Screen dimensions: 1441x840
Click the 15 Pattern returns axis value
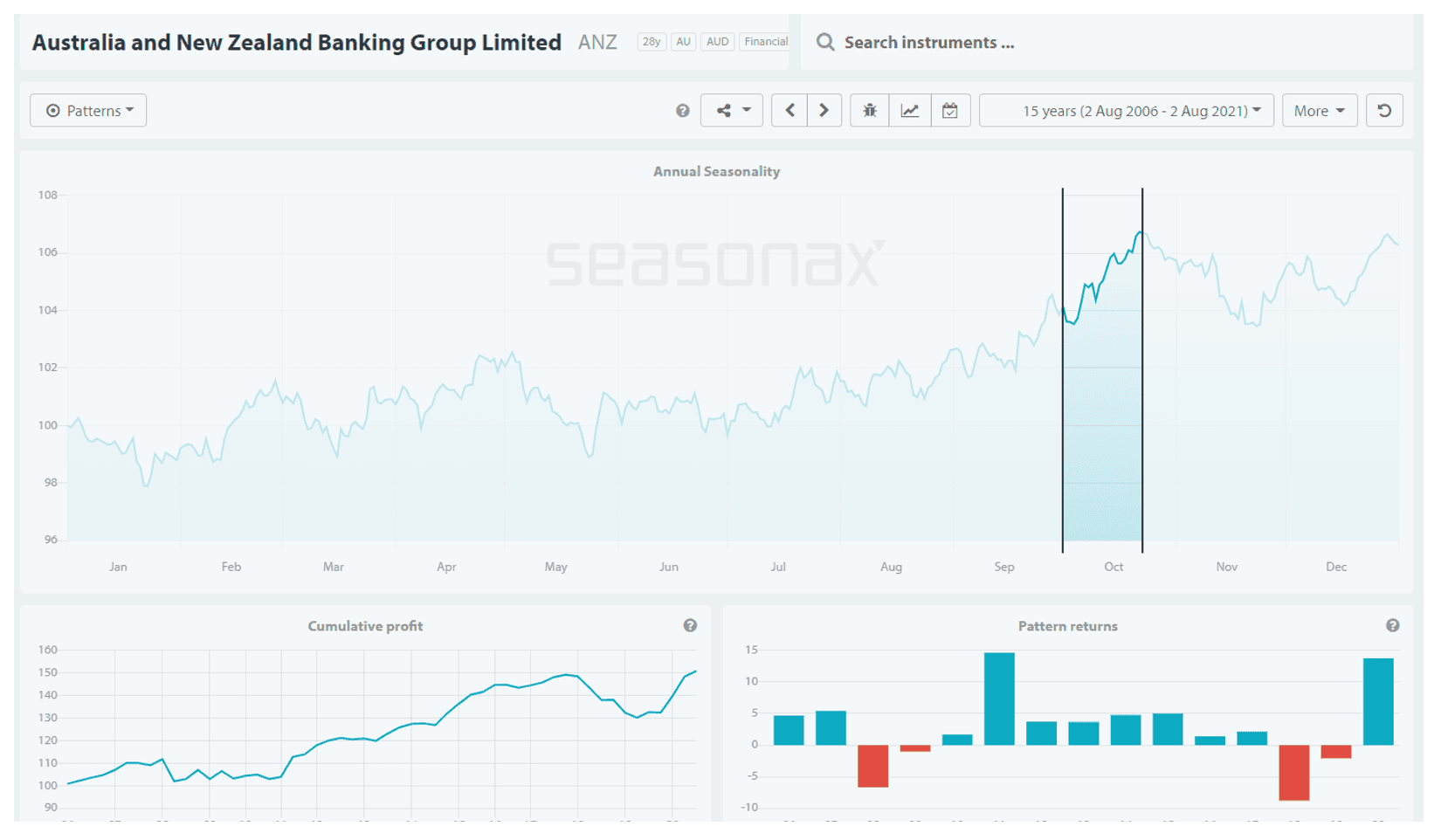(x=751, y=650)
